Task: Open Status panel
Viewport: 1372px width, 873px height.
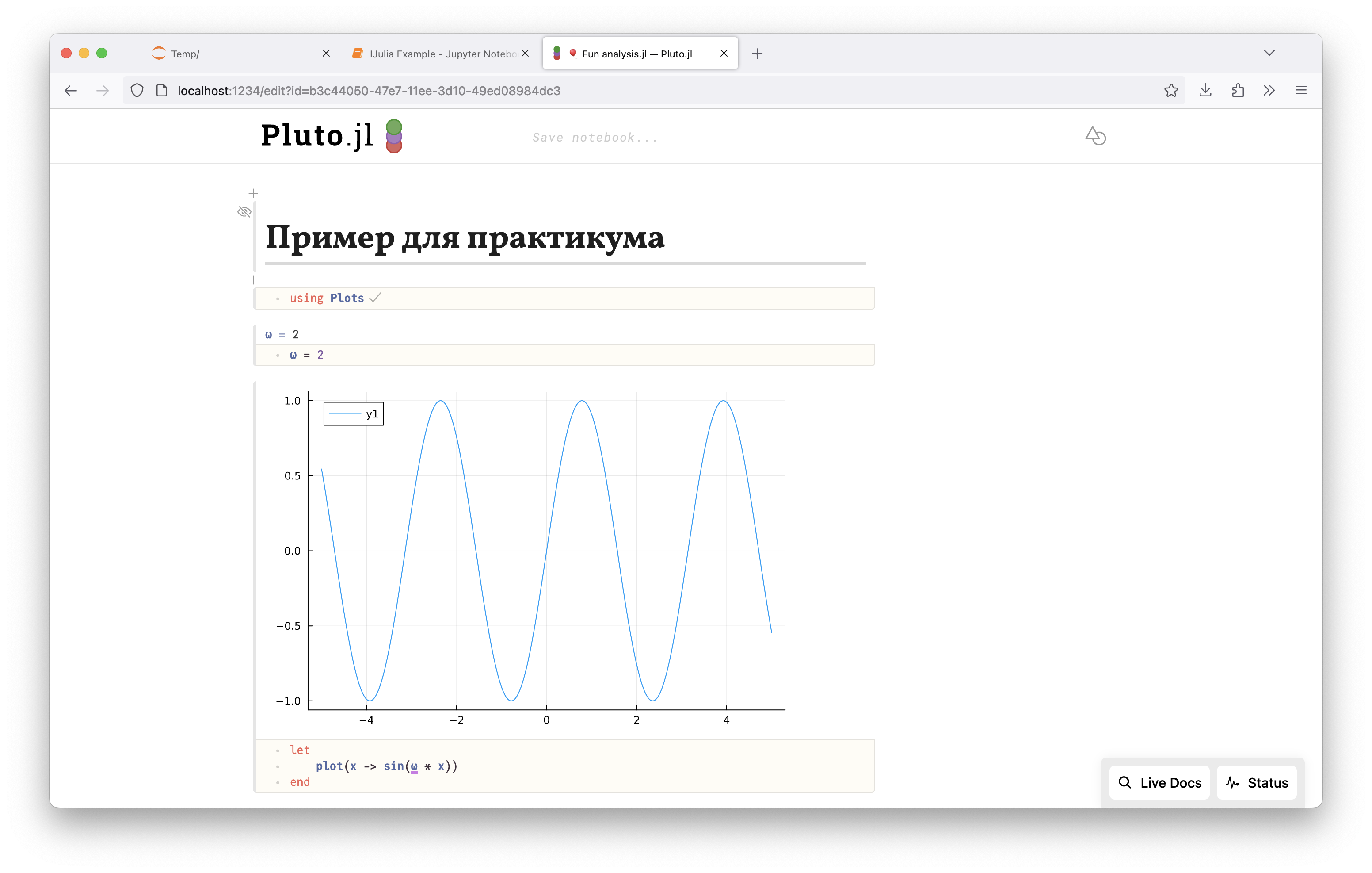Action: 1257,782
